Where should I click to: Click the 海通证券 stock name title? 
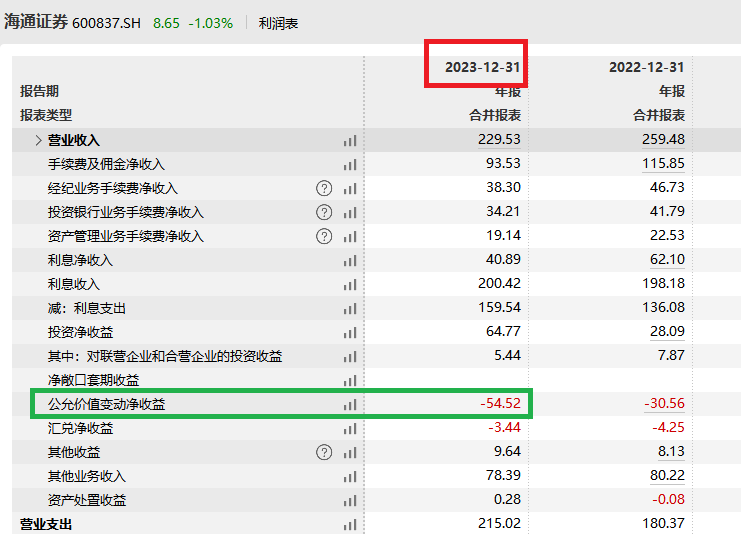point(36,22)
